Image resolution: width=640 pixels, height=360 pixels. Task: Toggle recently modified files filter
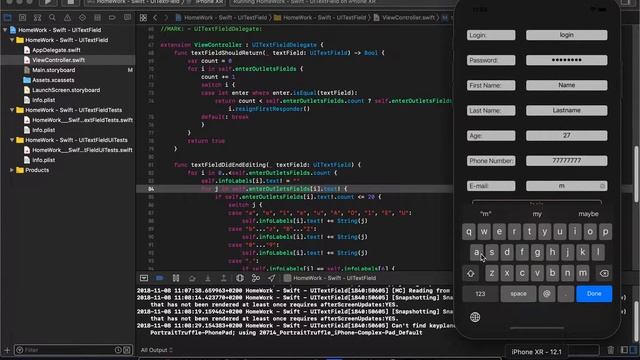118,350
